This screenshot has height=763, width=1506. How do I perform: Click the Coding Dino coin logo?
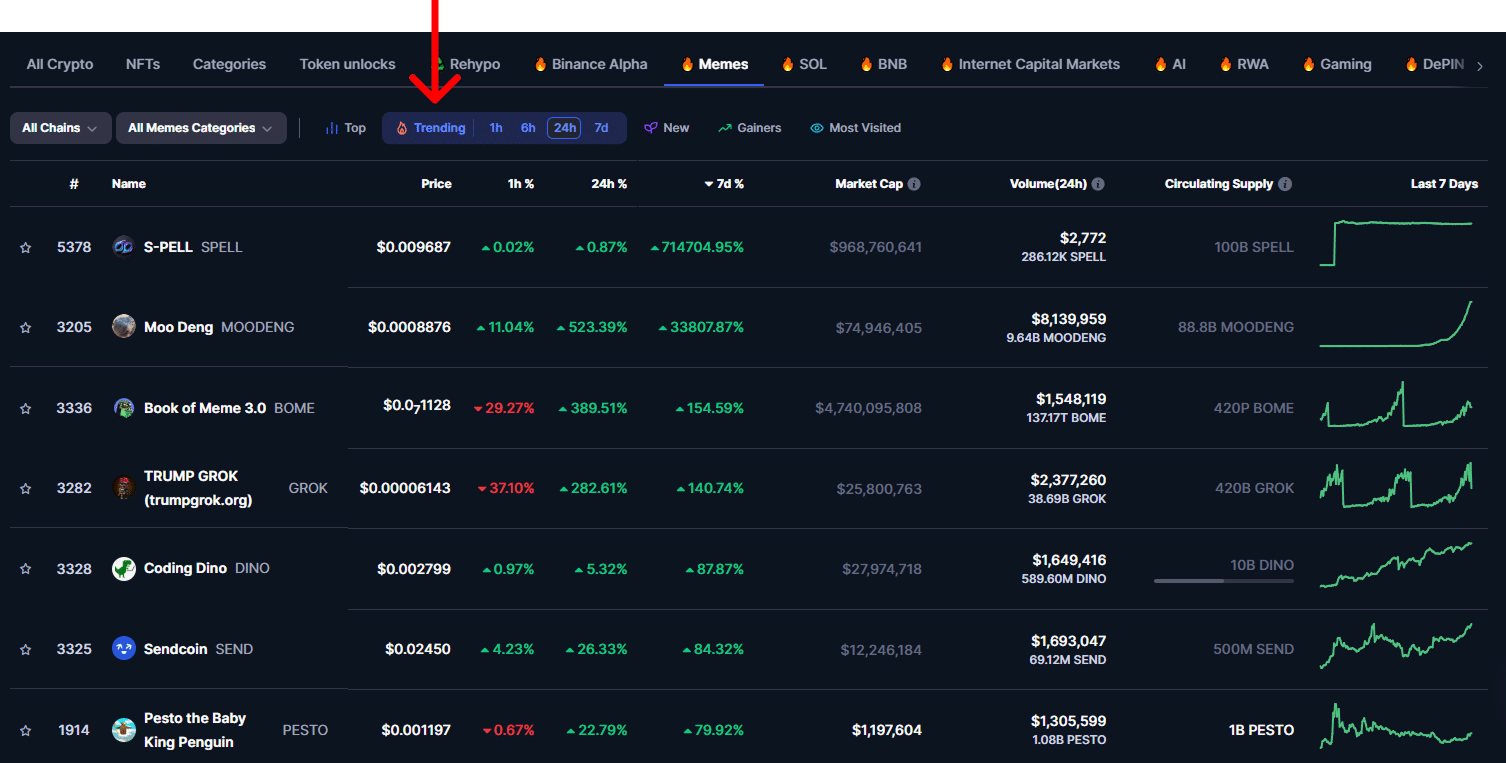click(124, 568)
